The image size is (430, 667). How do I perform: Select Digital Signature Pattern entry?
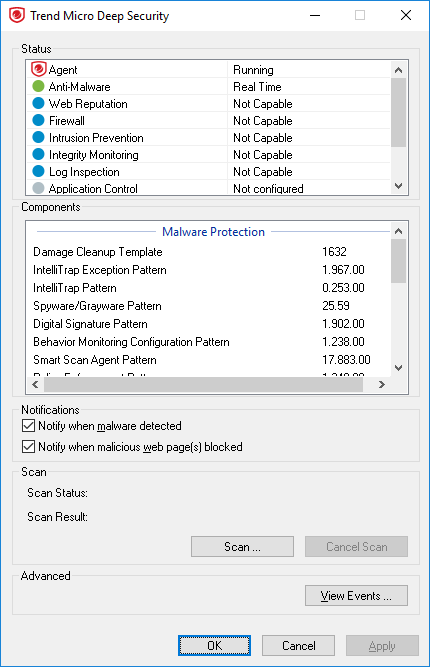point(90,324)
